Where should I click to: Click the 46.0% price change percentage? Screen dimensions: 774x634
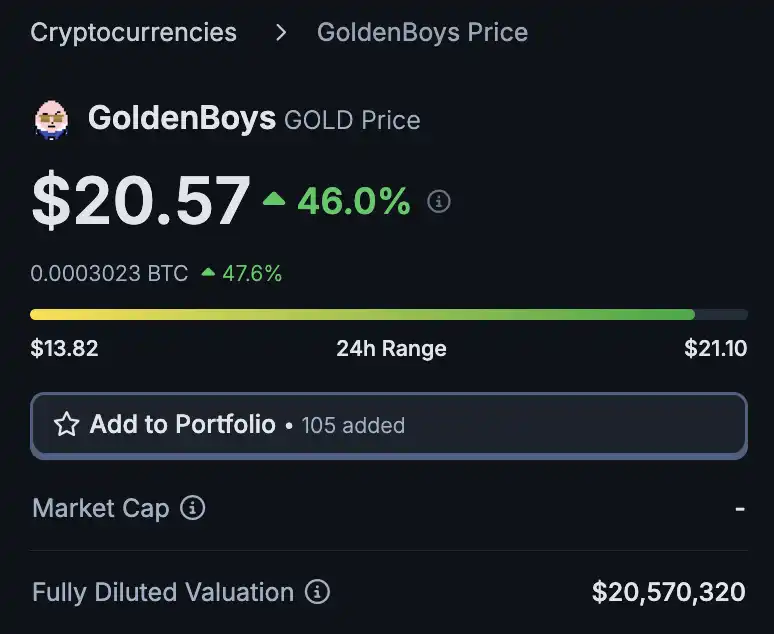pos(354,201)
